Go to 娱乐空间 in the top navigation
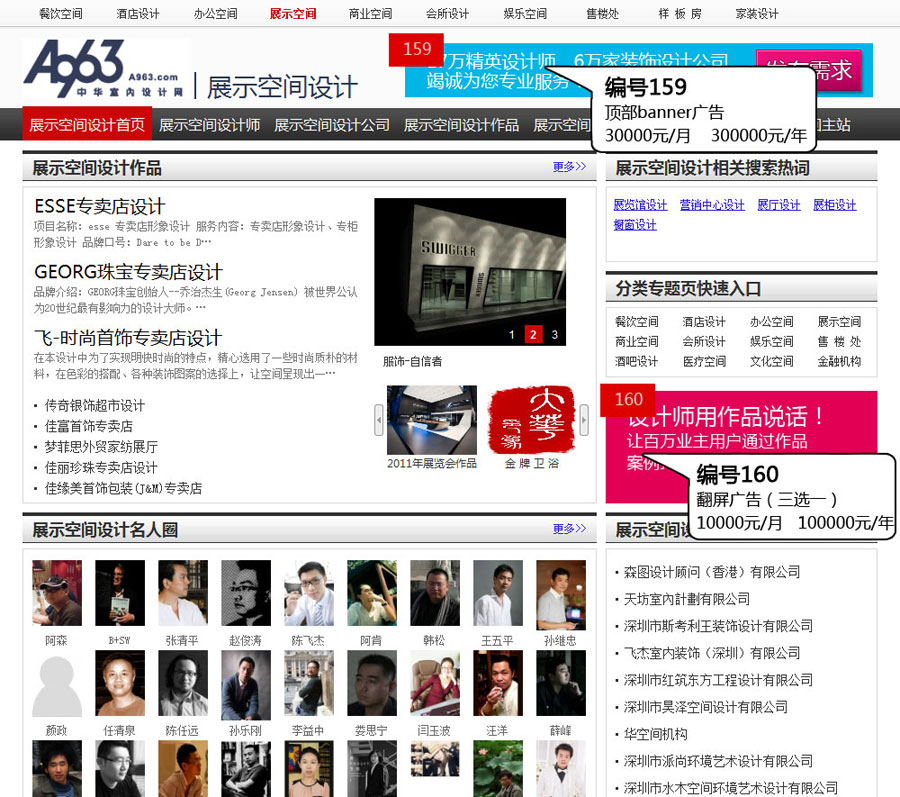The width and height of the screenshot is (900, 797). coord(525,13)
